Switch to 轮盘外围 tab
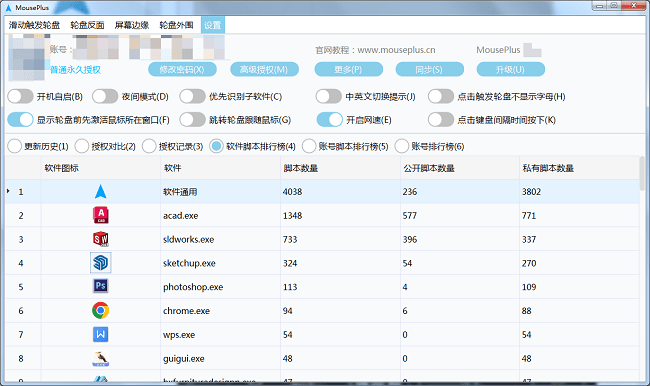This screenshot has height=386, width=650. (x=176, y=25)
